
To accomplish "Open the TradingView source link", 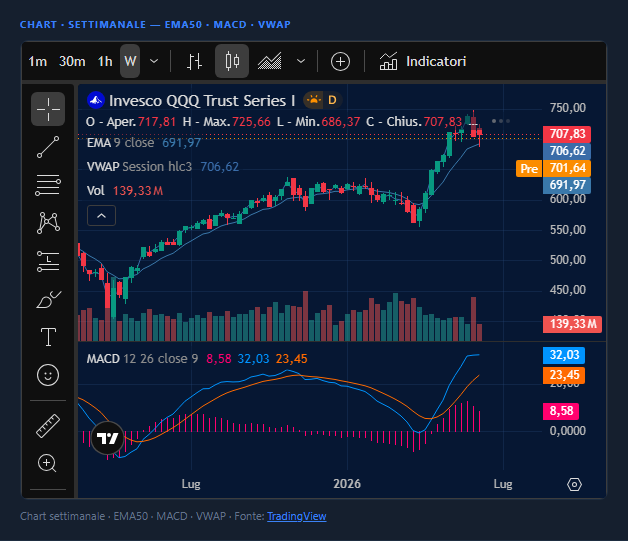I will 297,516.
